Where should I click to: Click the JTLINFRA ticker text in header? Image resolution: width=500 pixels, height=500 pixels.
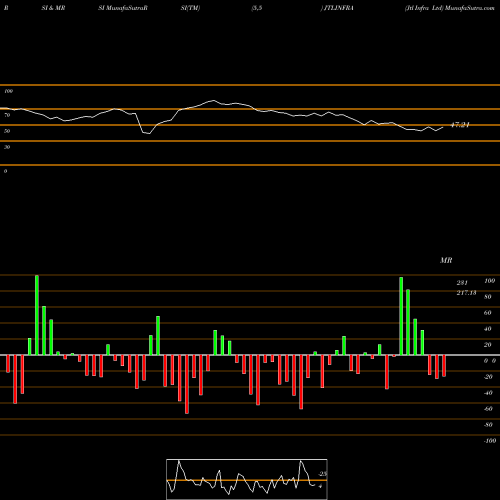(339, 8)
